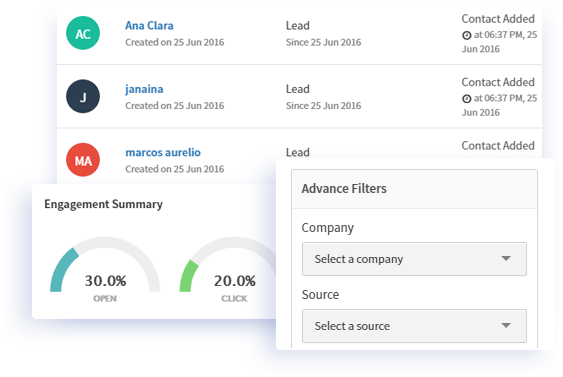Image resolution: width=563 pixels, height=377 pixels.
Task: Click Lead status in Ana Clara's row
Action: click(x=298, y=25)
